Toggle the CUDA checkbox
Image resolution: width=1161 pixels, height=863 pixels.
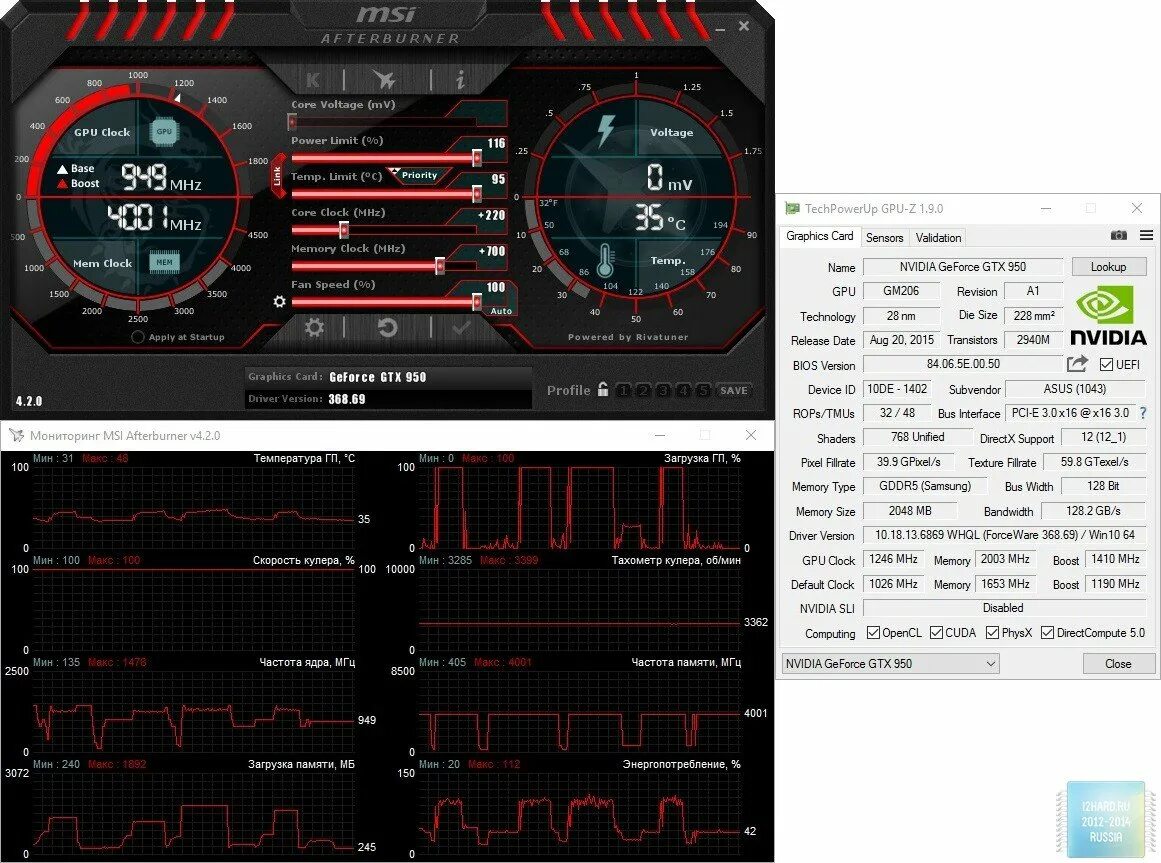click(936, 633)
